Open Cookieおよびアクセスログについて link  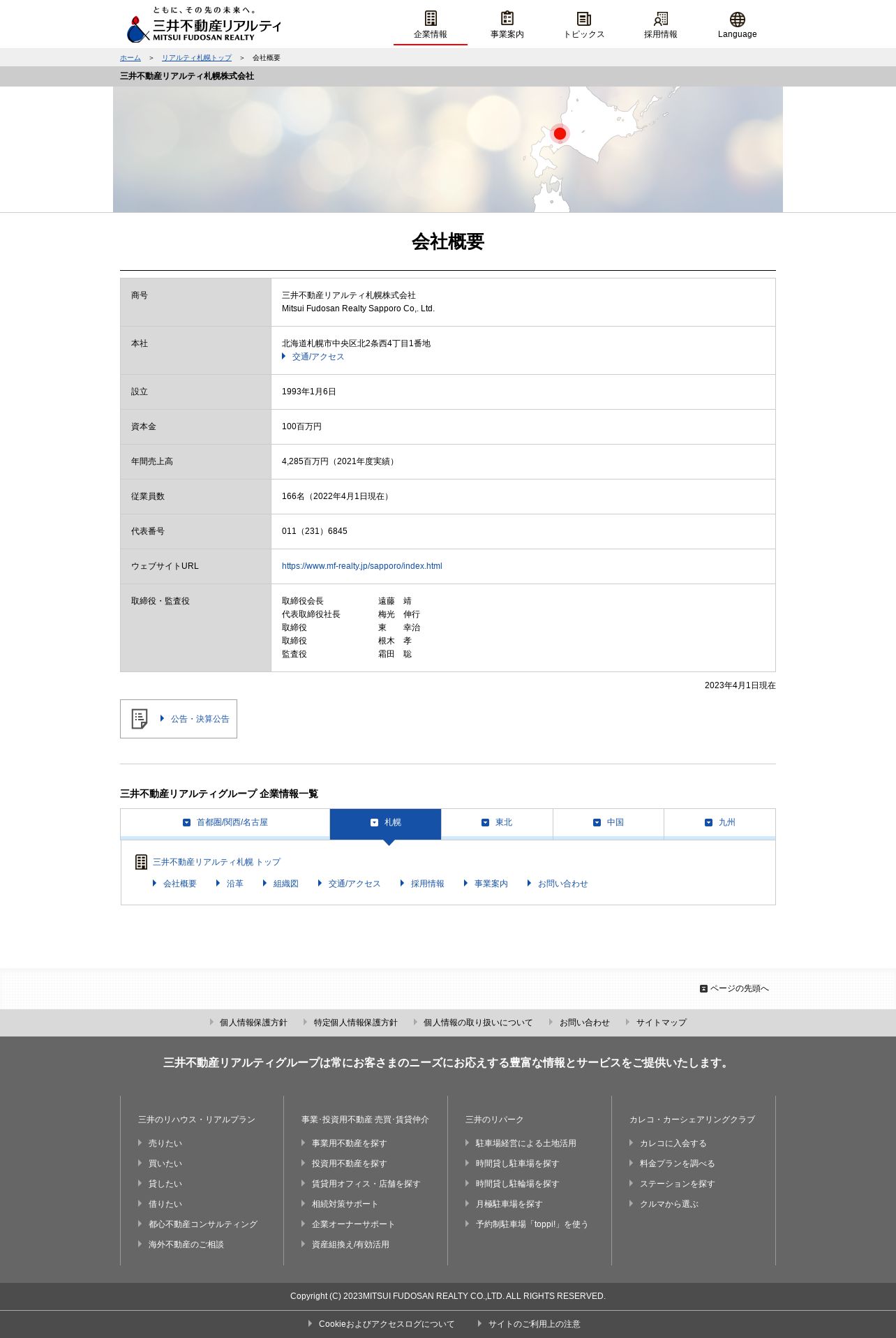(386, 1324)
